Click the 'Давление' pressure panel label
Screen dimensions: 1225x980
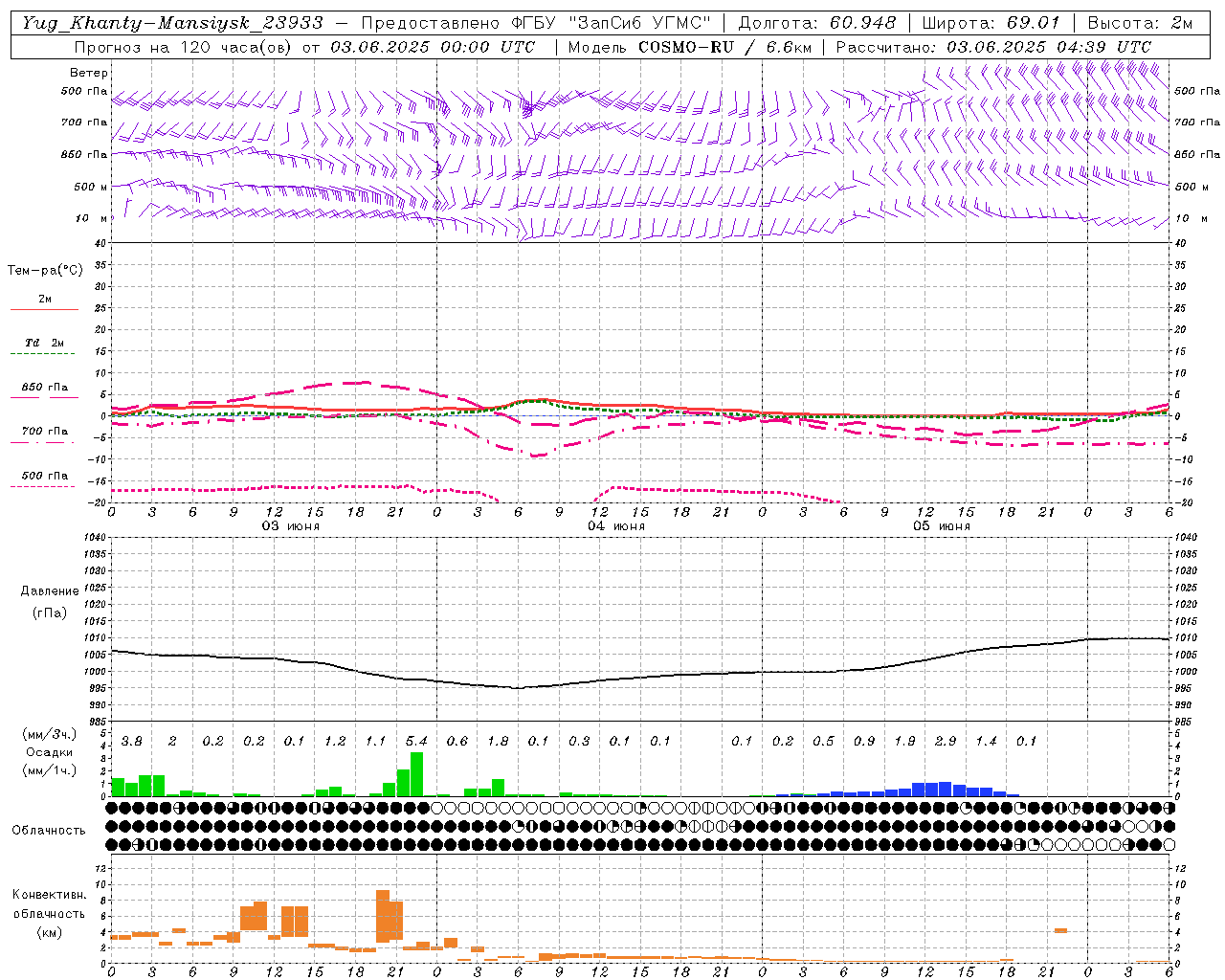pos(50,590)
